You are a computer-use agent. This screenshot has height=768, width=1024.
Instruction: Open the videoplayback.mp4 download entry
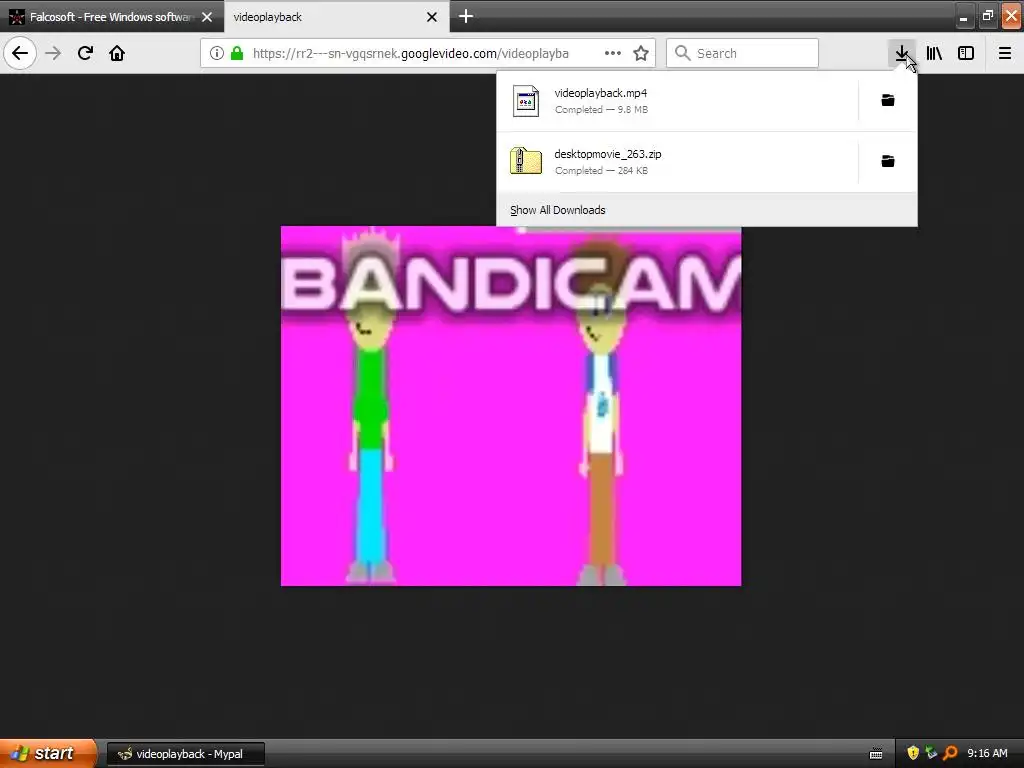[677, 101]
